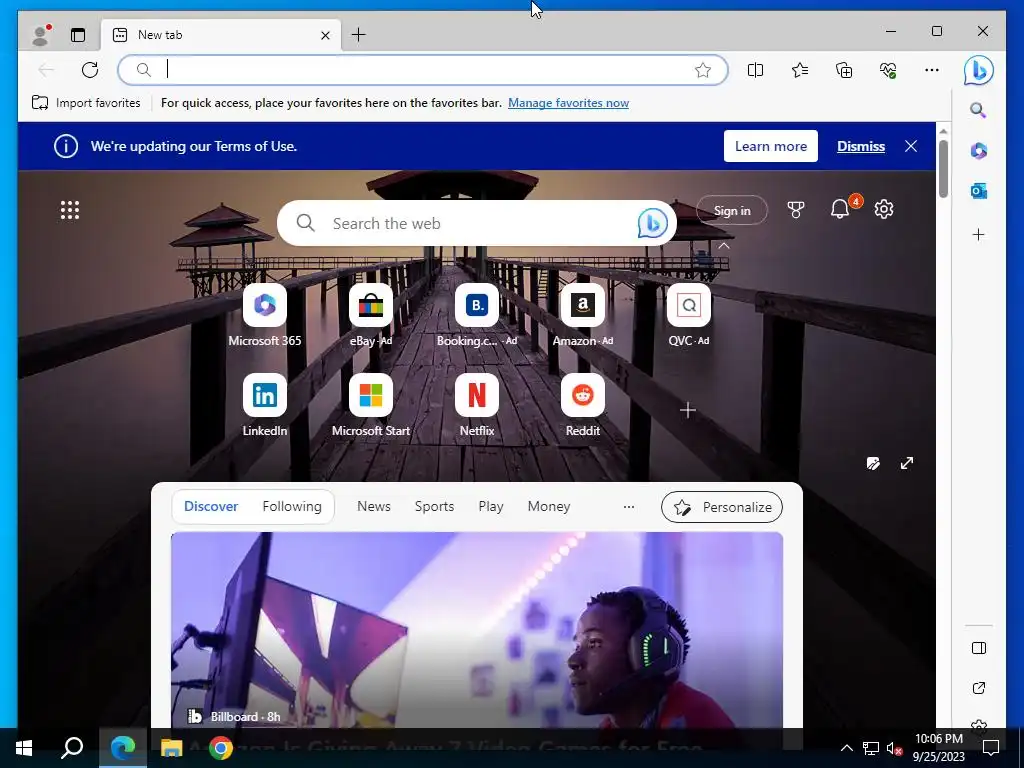This screenshot has height=768, width=1024.
Task: Click the address bar
Action: point(423,70)
